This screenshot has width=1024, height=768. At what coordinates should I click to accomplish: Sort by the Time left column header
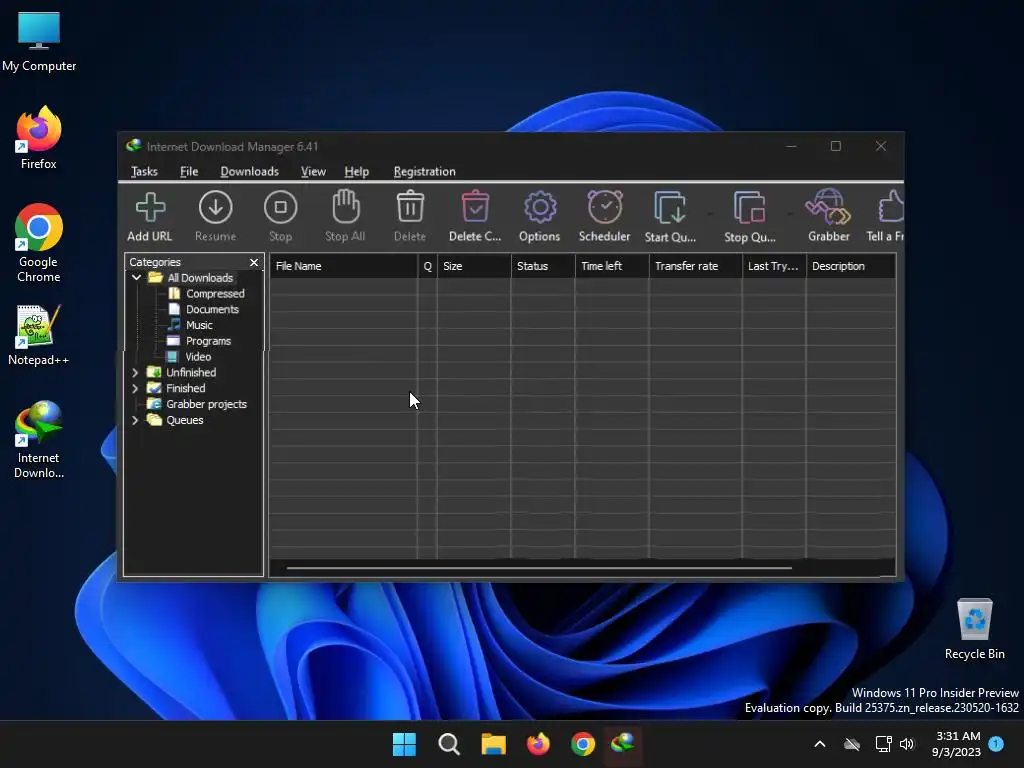612,266
